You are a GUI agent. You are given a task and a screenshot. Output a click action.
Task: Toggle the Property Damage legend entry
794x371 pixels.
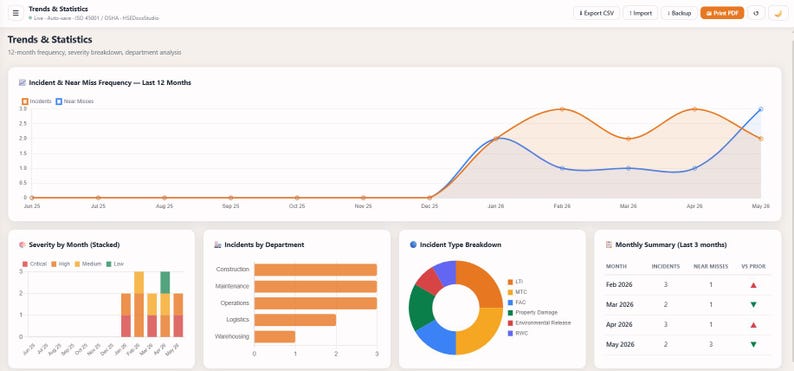click(x=532, y=312)
